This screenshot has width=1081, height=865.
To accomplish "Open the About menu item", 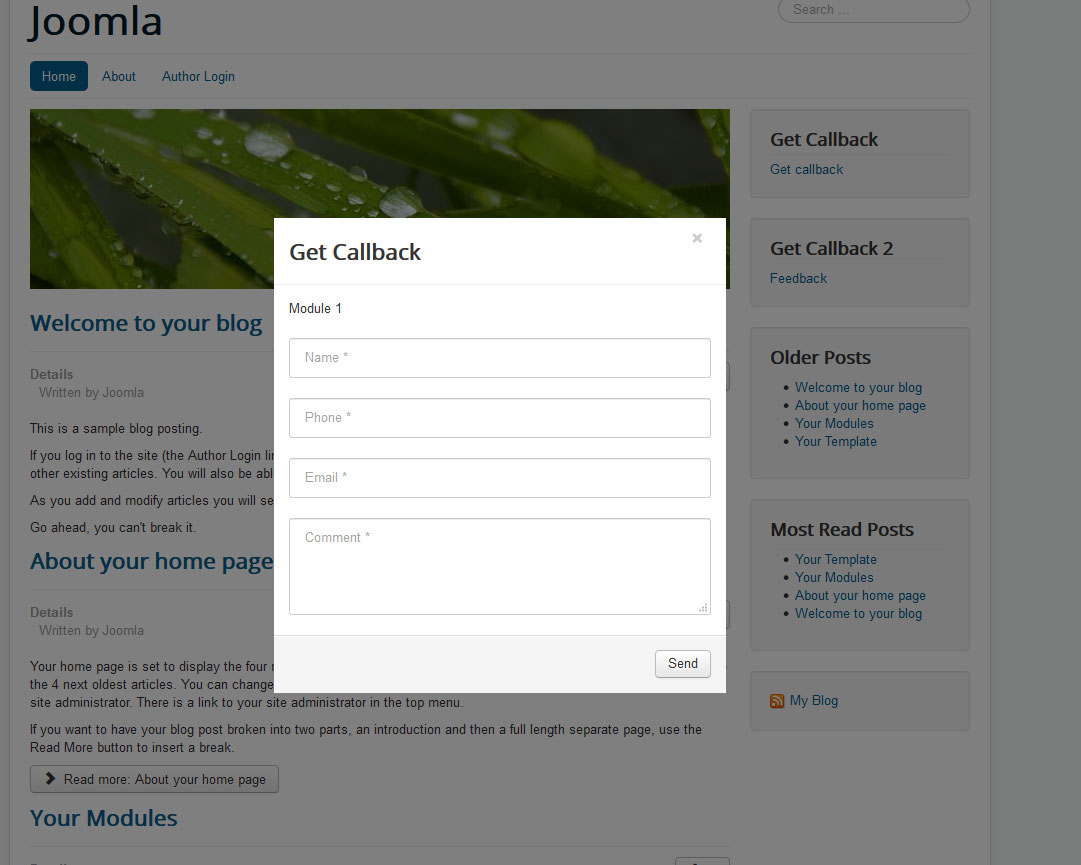I will [x=119, y=77].
